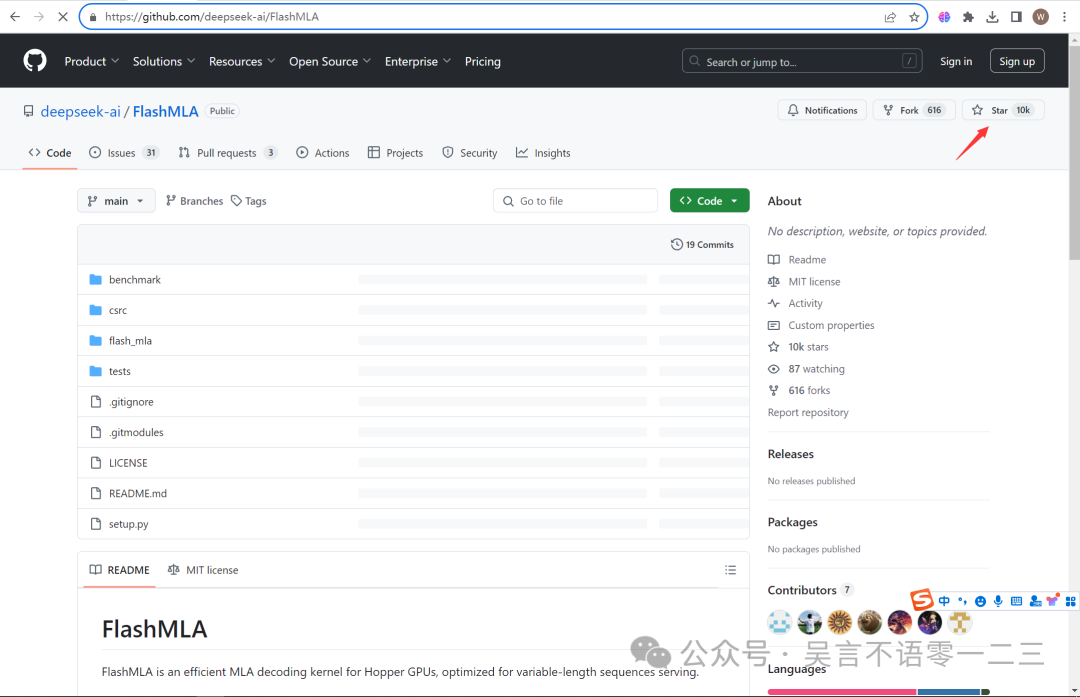Image resolution: width=1080 pixels, height=697 pixels.
Task: Stop loading the page
Action: coord(63,17)
